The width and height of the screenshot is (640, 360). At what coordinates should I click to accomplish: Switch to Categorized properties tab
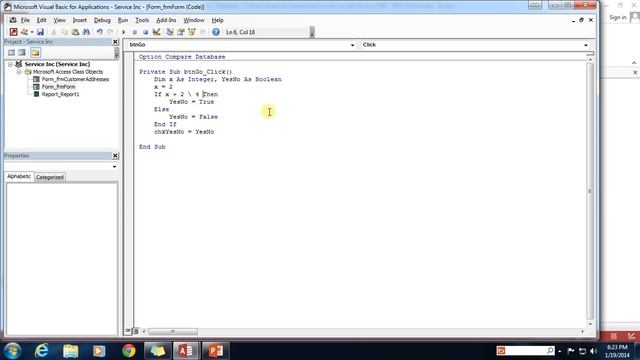tap(49, 177)
